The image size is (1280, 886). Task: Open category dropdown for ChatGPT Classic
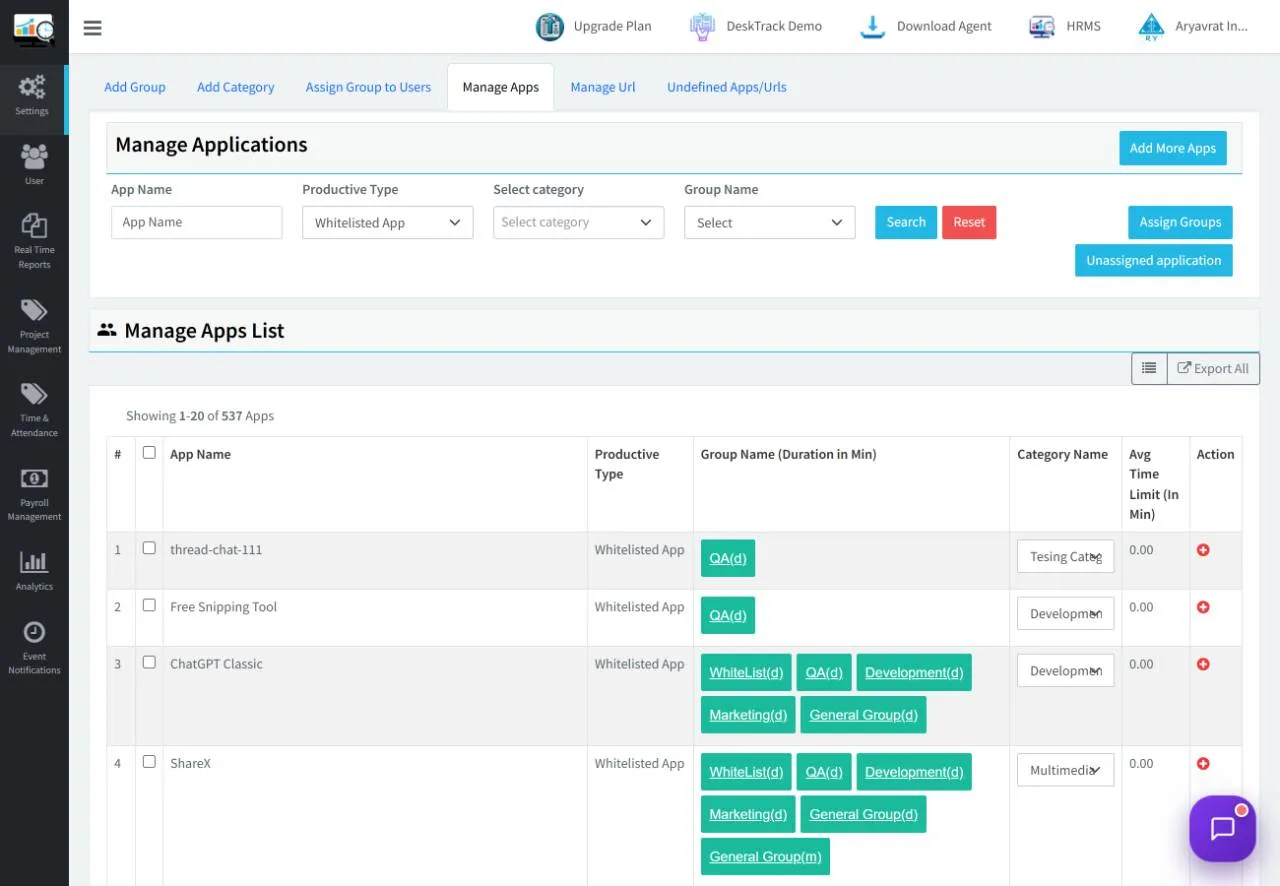[1066, 671]
